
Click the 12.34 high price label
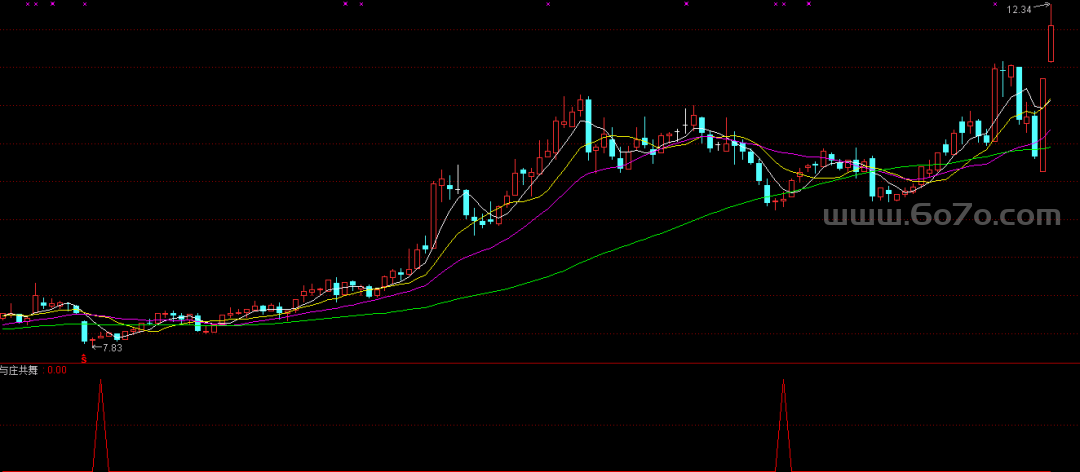click(x=1019, y=9)
